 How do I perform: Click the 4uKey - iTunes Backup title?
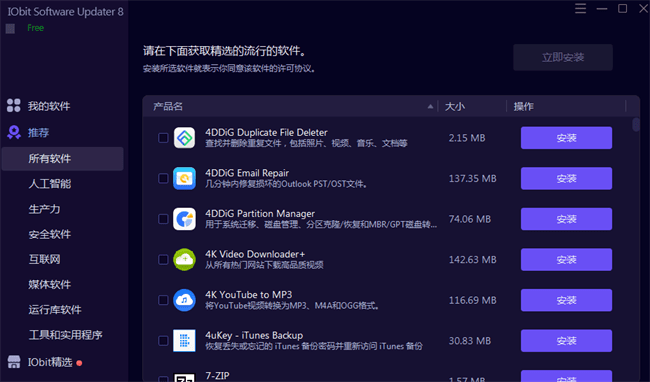pos(254,336)
